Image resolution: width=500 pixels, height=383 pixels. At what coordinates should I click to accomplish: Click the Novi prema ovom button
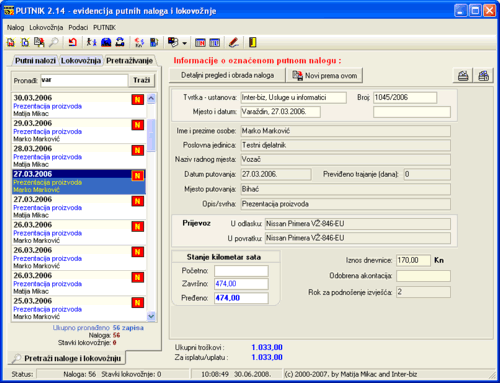325,76
